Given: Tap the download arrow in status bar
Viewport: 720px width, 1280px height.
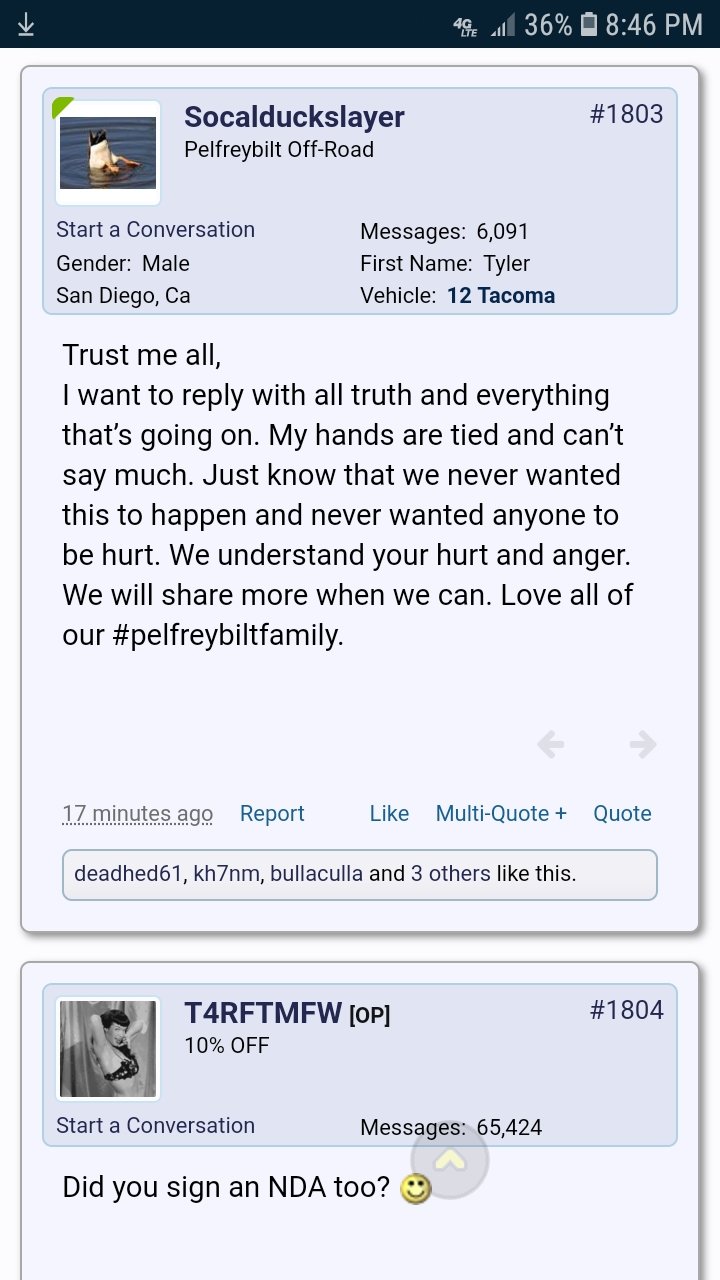Looking at the screenshot, I should click(27, 24).
